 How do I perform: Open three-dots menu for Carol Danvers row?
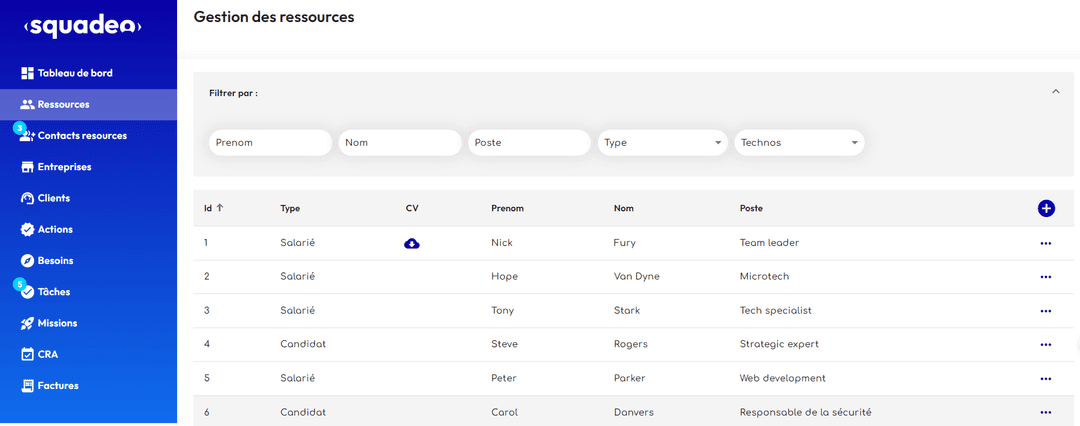(x=1046, y=412)
